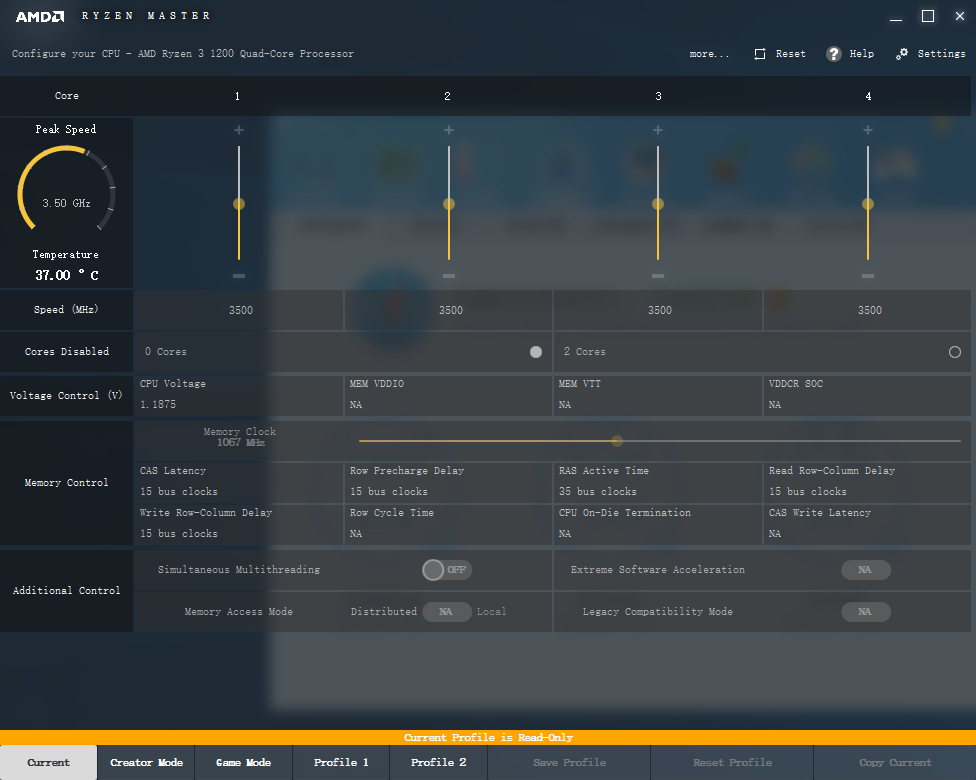Image resolution: width=976 pixels, height=780 pixels.
Task: Toggle Simultaneous Multithreading switch
Action: 447,570
